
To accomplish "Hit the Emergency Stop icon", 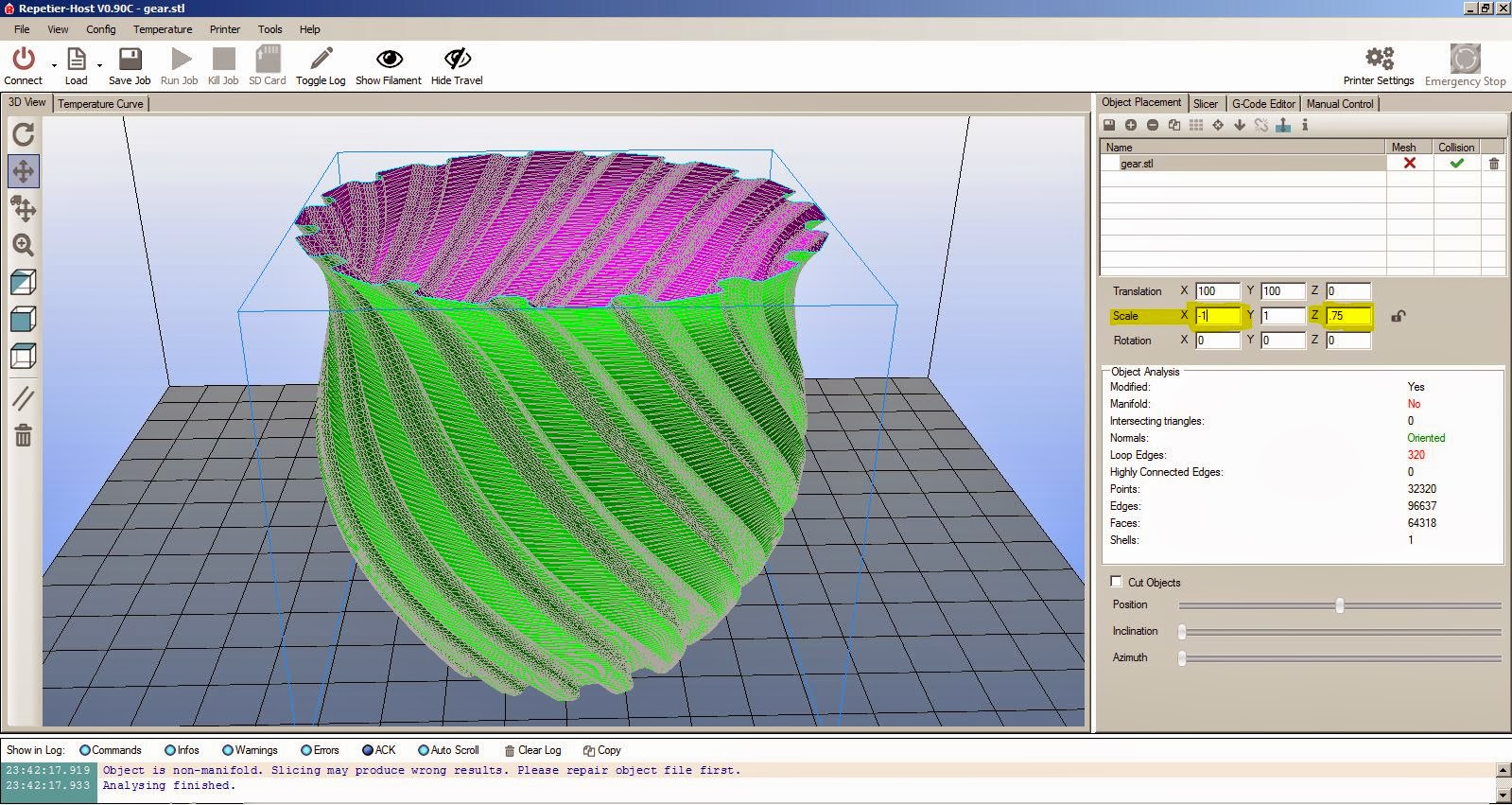I will point(1465,59).
